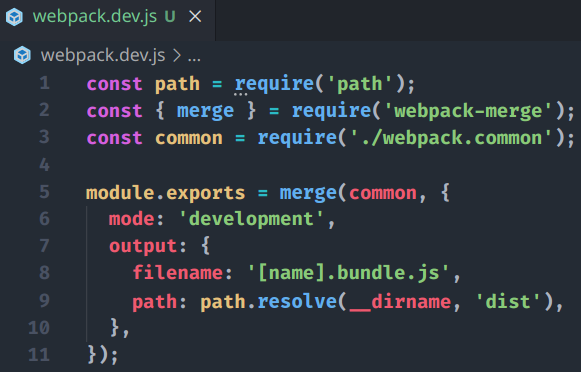Click the webpack icon in the editor tab
Image resolution: width=581 pixels, height=372 pixels.
pos(15,17)
